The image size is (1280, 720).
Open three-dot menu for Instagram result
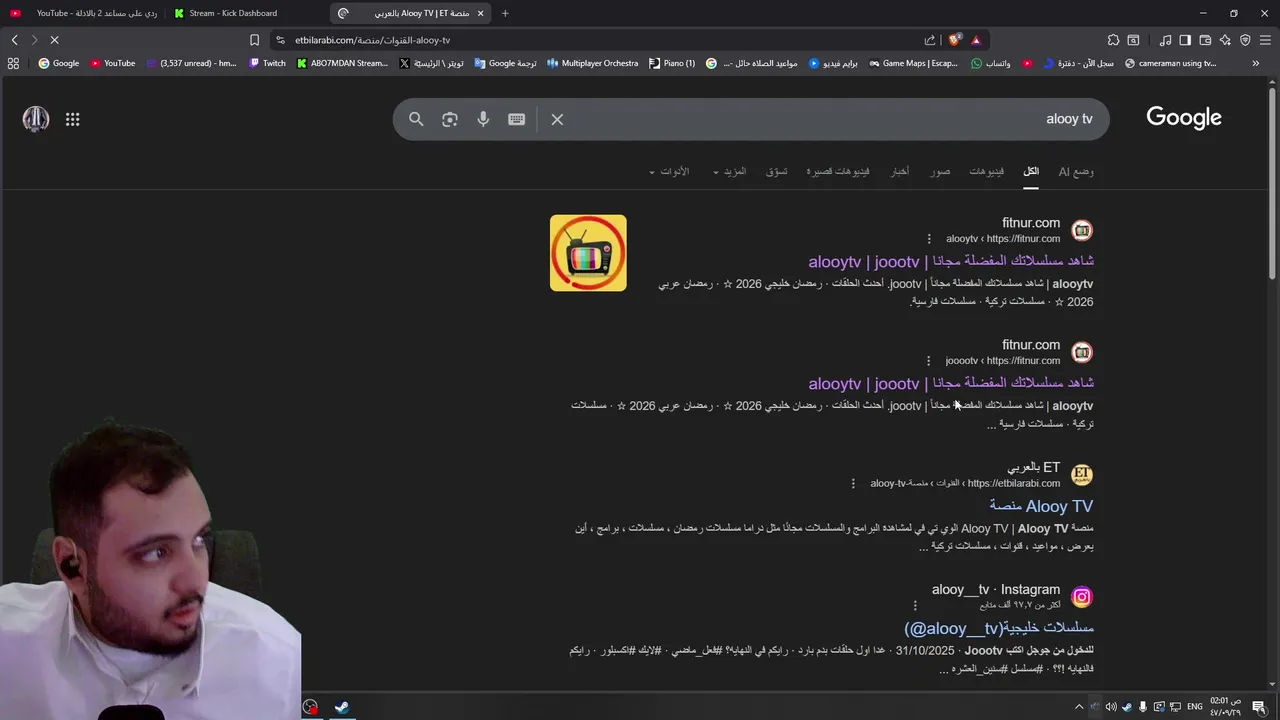click(x=915, y=605)
